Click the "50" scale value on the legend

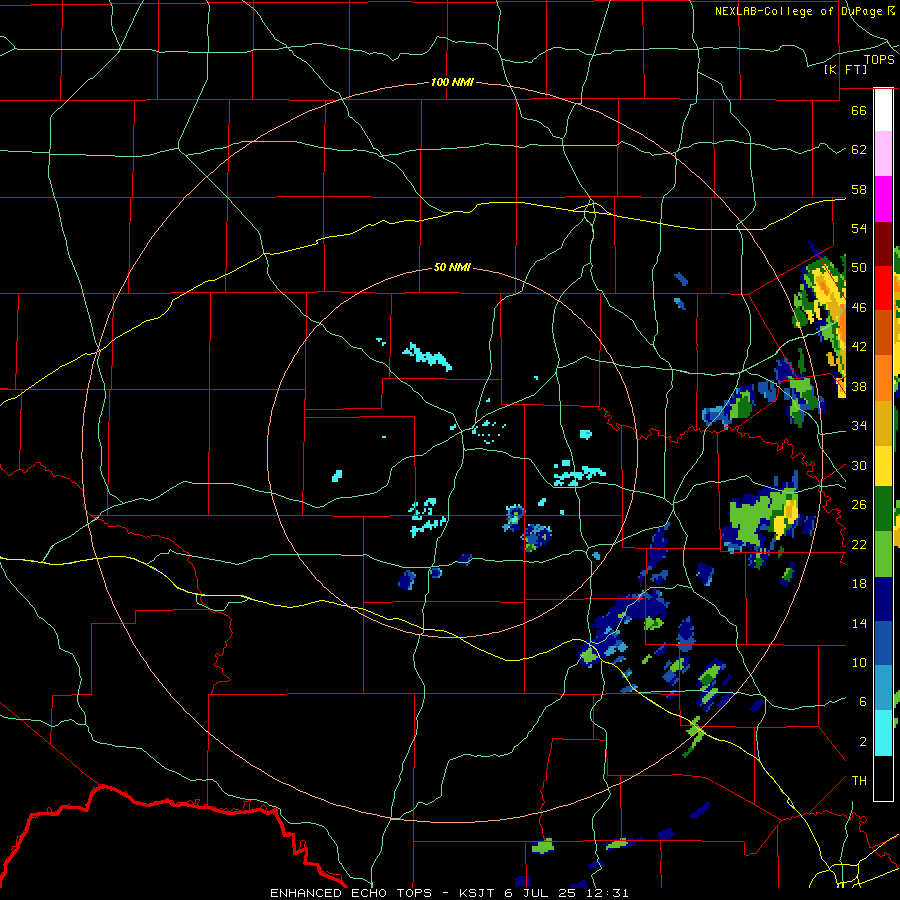pos(859,268)
